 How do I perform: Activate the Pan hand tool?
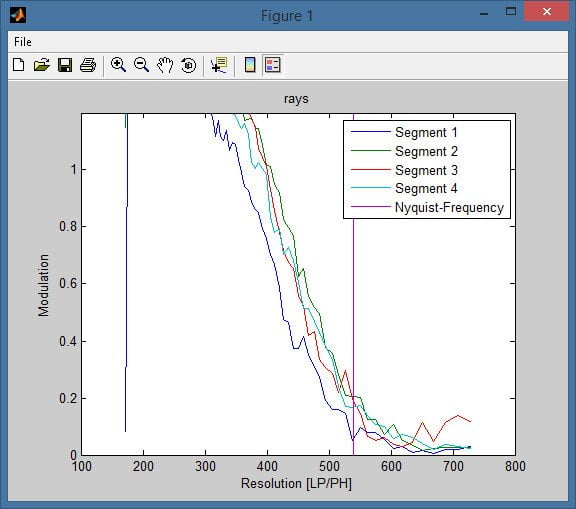click(x=165, y=65)
